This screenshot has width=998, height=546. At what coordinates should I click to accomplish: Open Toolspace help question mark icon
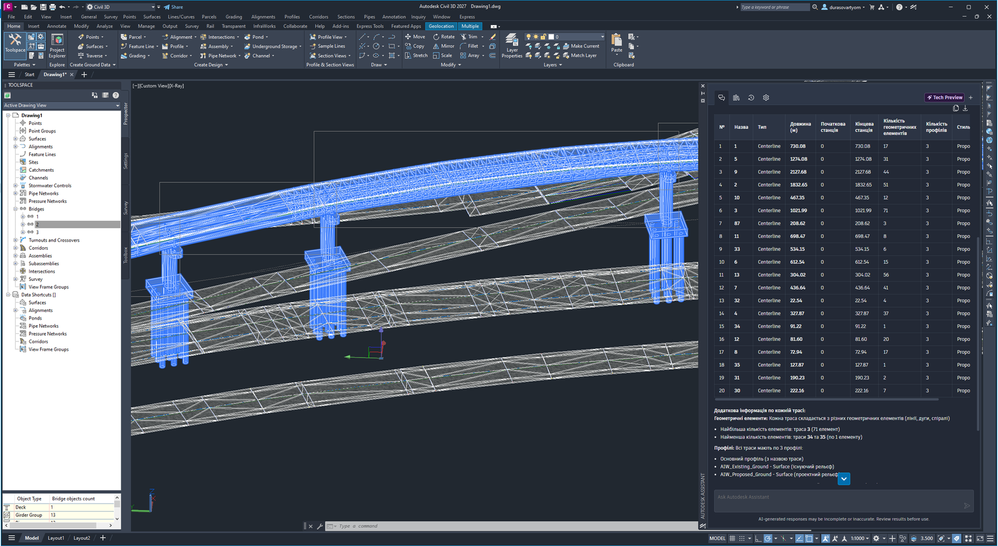116,95
